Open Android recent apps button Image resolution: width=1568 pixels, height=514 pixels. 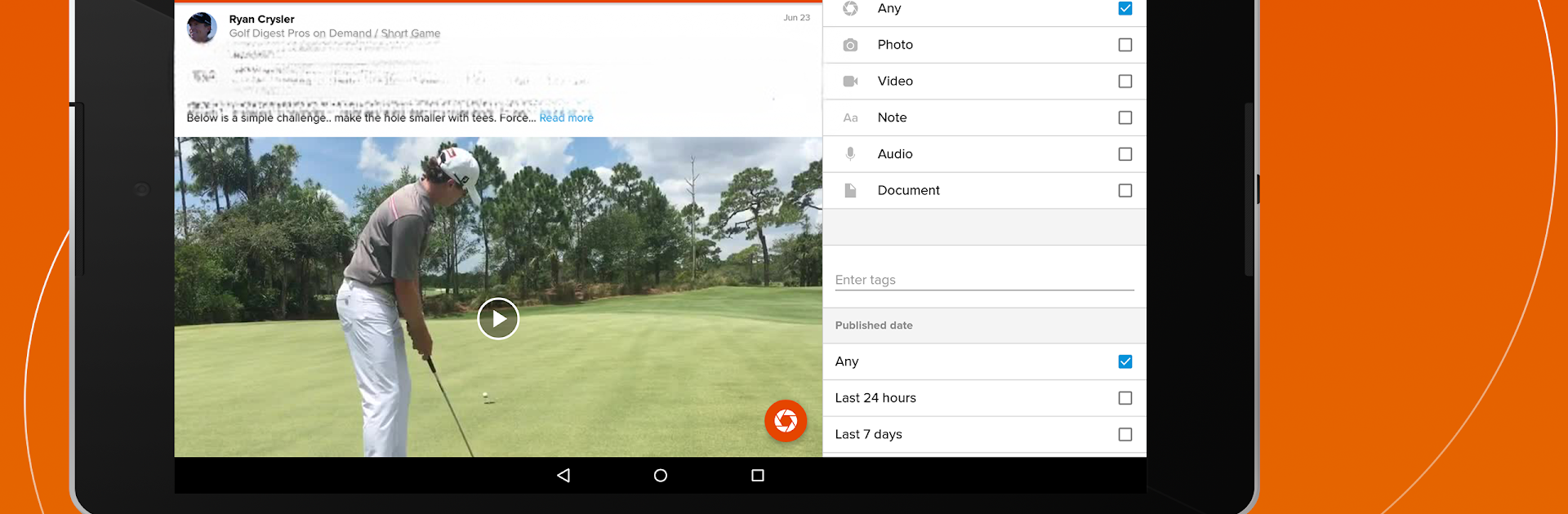pos(758,475)
